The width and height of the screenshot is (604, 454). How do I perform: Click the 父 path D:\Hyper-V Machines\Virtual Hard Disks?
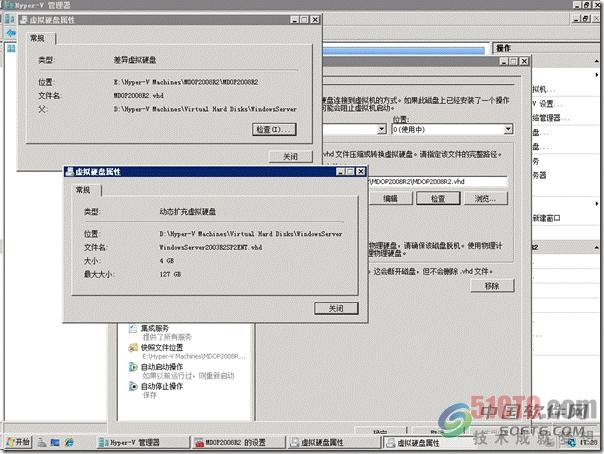click(x=205, y=109)
